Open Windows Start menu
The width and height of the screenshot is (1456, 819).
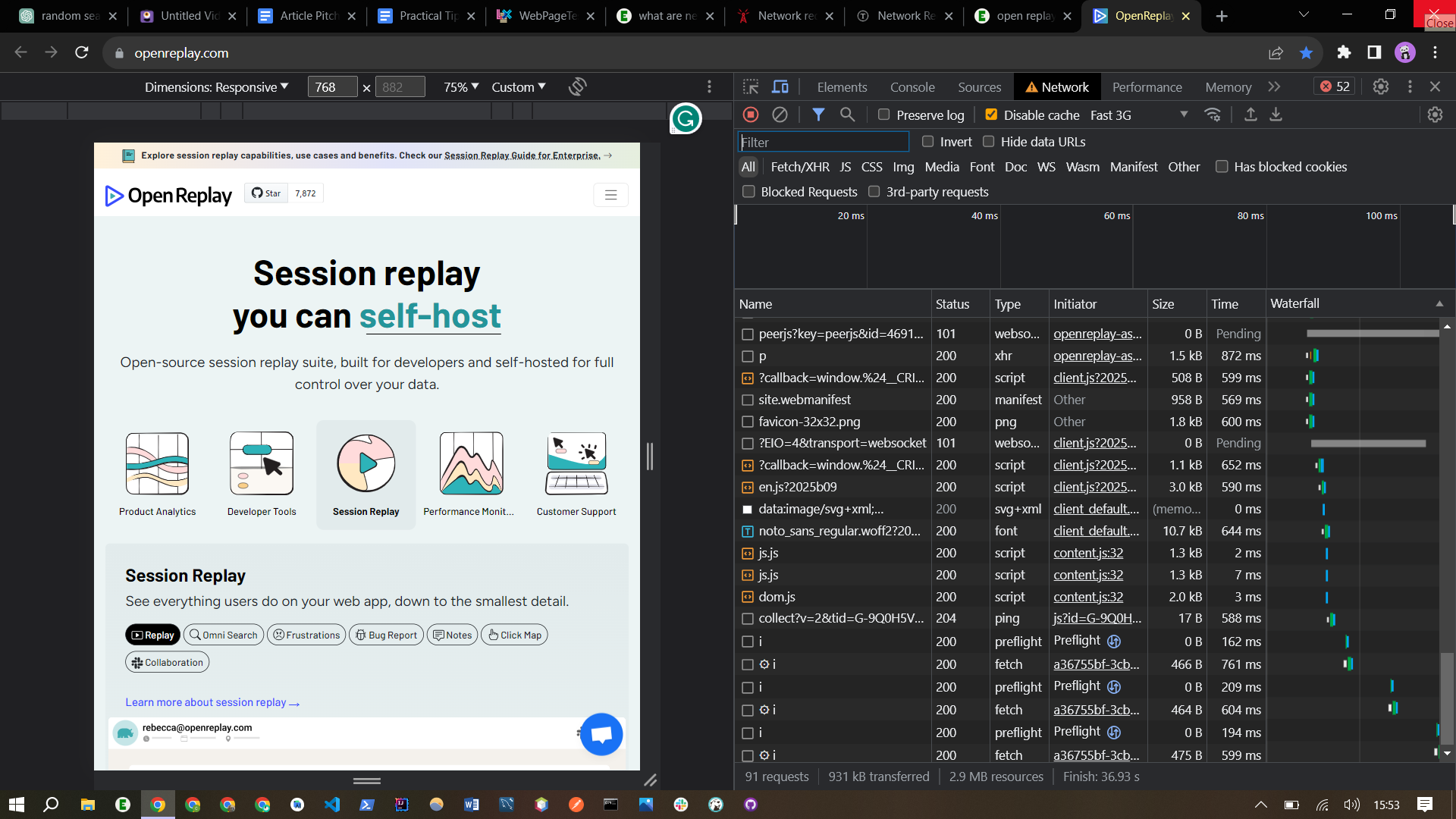(17, 805)
